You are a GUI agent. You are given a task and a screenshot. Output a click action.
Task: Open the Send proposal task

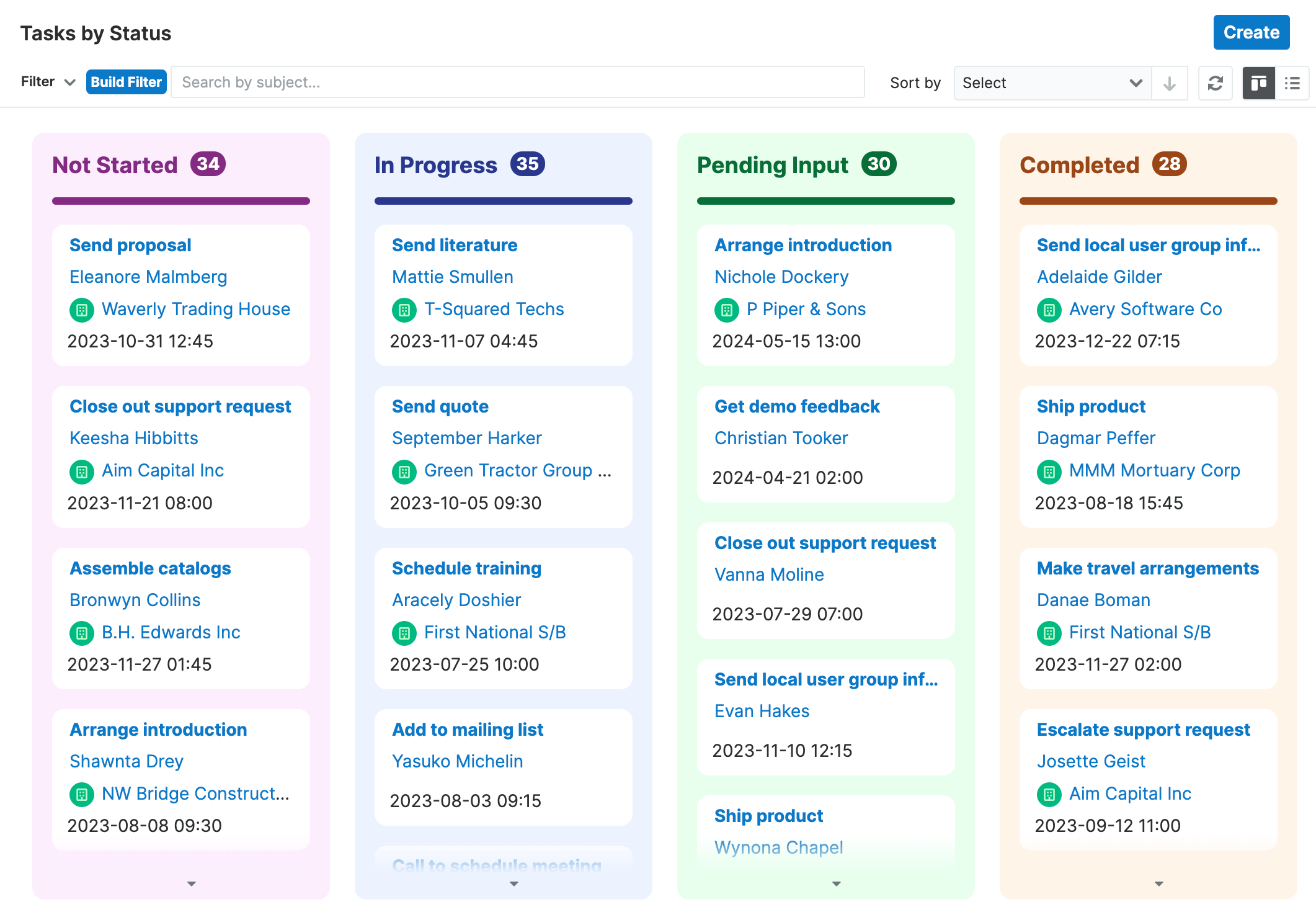[130, 245]
